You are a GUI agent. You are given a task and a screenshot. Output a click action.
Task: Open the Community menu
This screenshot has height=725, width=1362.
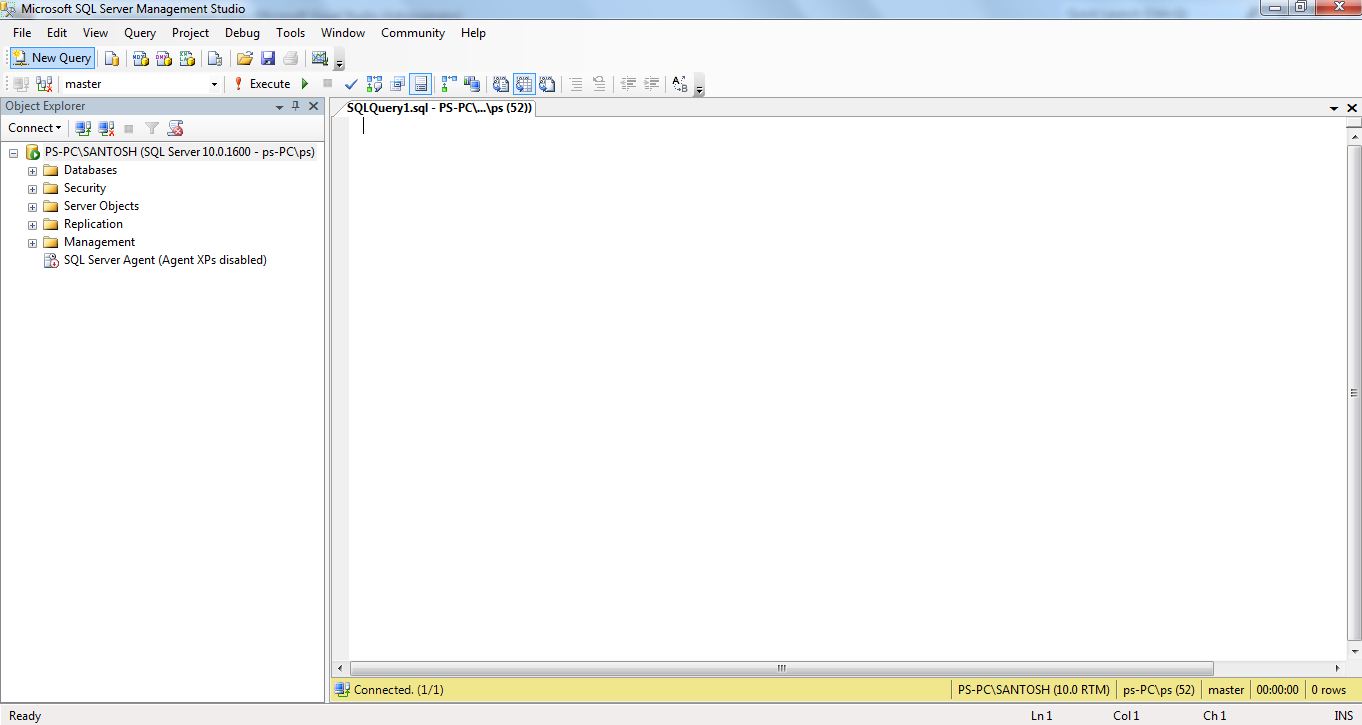tap(413, 33)
